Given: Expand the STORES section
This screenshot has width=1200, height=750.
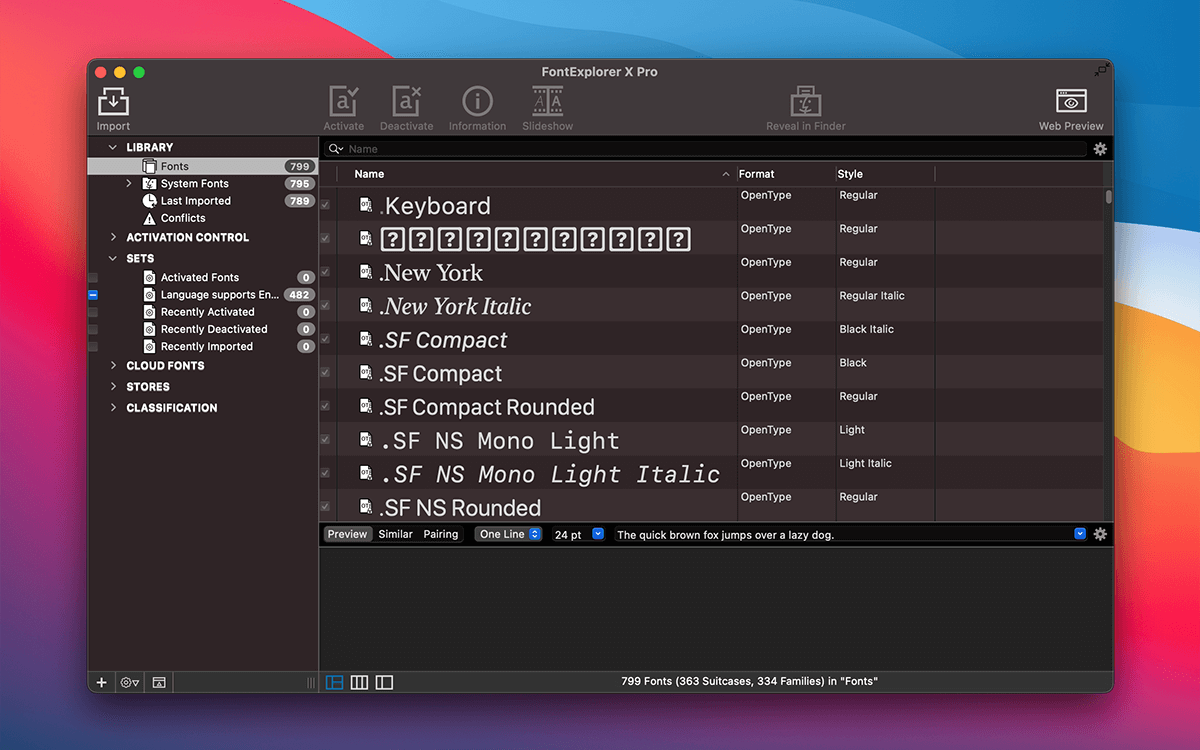Looking at the screenshot, I should coord(113,387).
